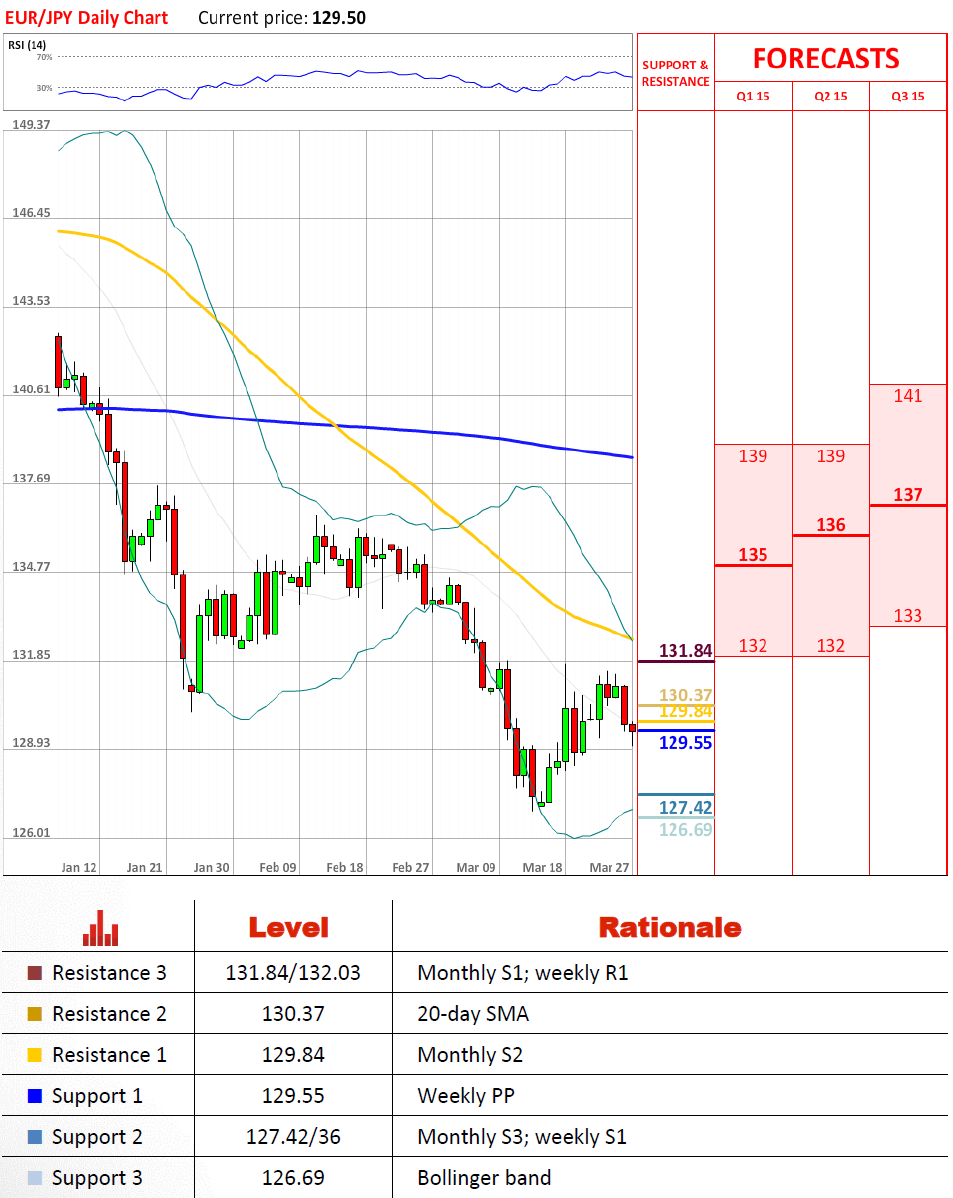Click the 129.55 support level marker
The height and width of the screenshot is (1198, 953).
tap(686, 743)
